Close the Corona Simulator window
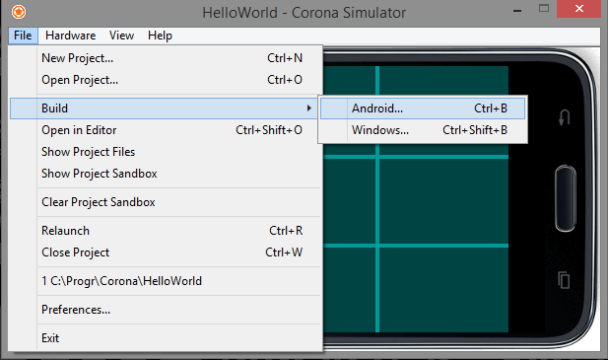Screen dimensions: 608x360 579,9
